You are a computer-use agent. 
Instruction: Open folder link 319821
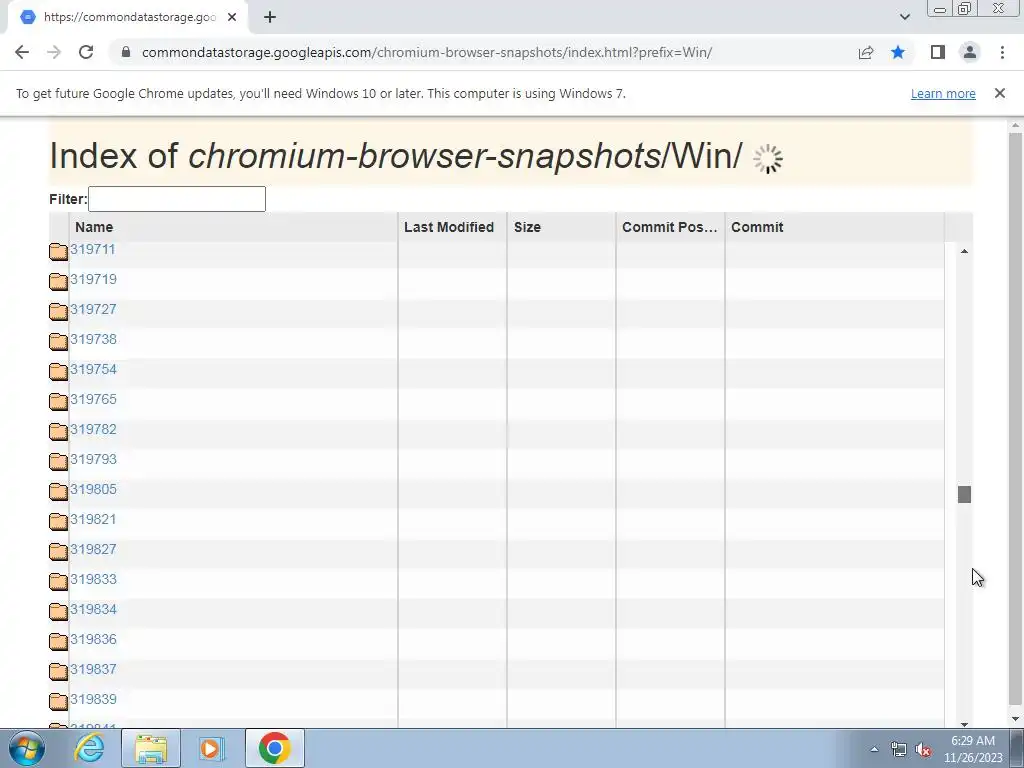click(93, 520)
